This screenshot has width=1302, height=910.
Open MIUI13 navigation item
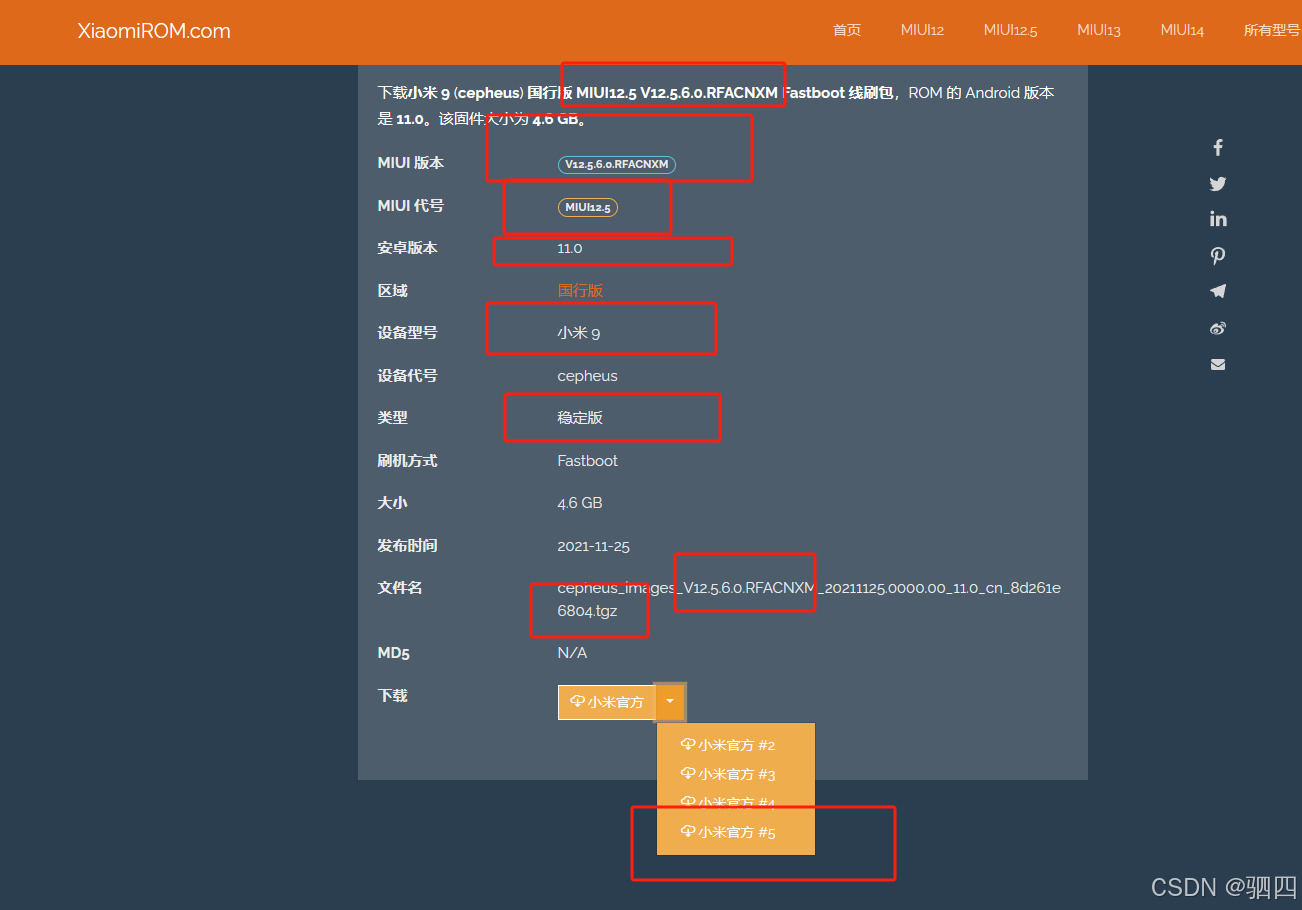[x=1099, y=30]
